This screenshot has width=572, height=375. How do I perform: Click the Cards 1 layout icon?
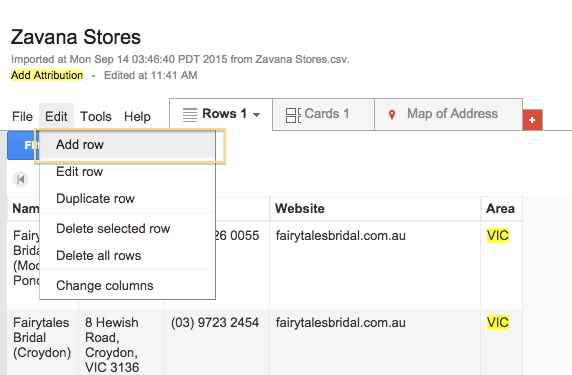click(x=293, y=115)
